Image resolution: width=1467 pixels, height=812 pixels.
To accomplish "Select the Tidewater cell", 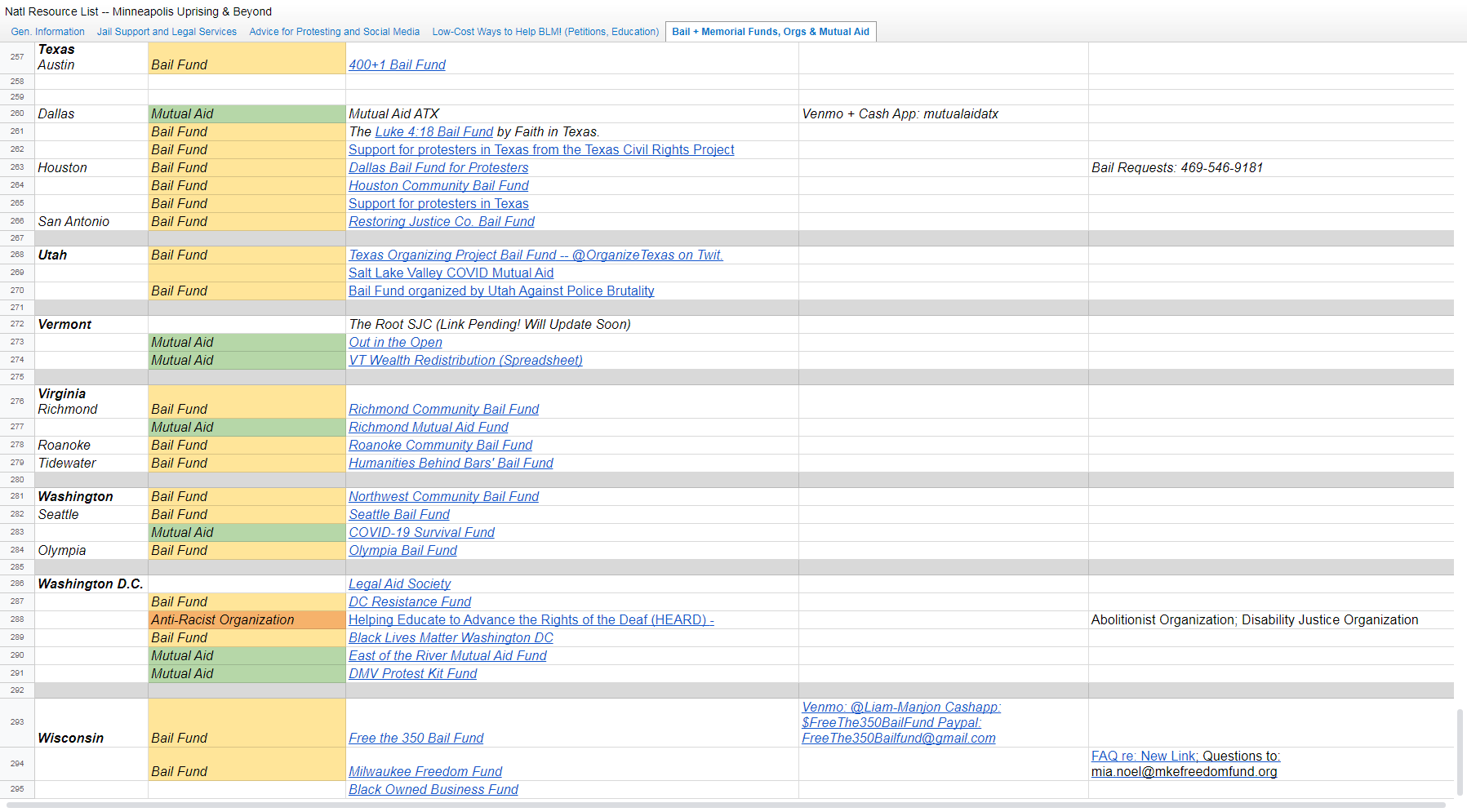I will pos(91,464).
